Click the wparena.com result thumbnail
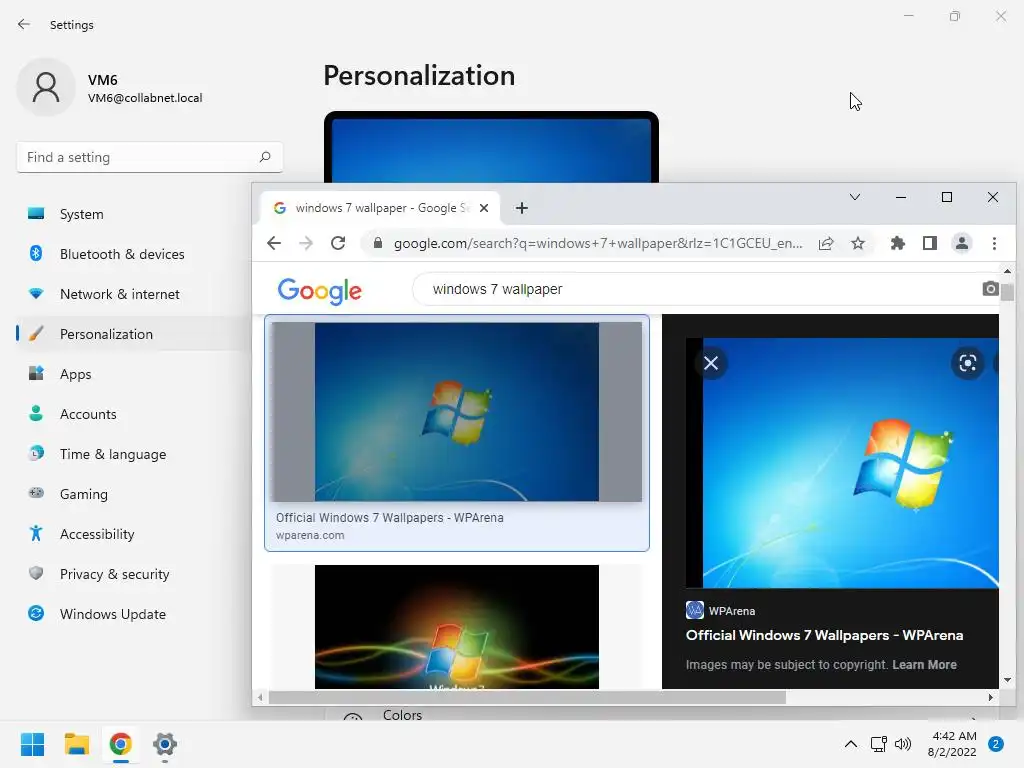1024x768 pixels. tap(456, 412)
